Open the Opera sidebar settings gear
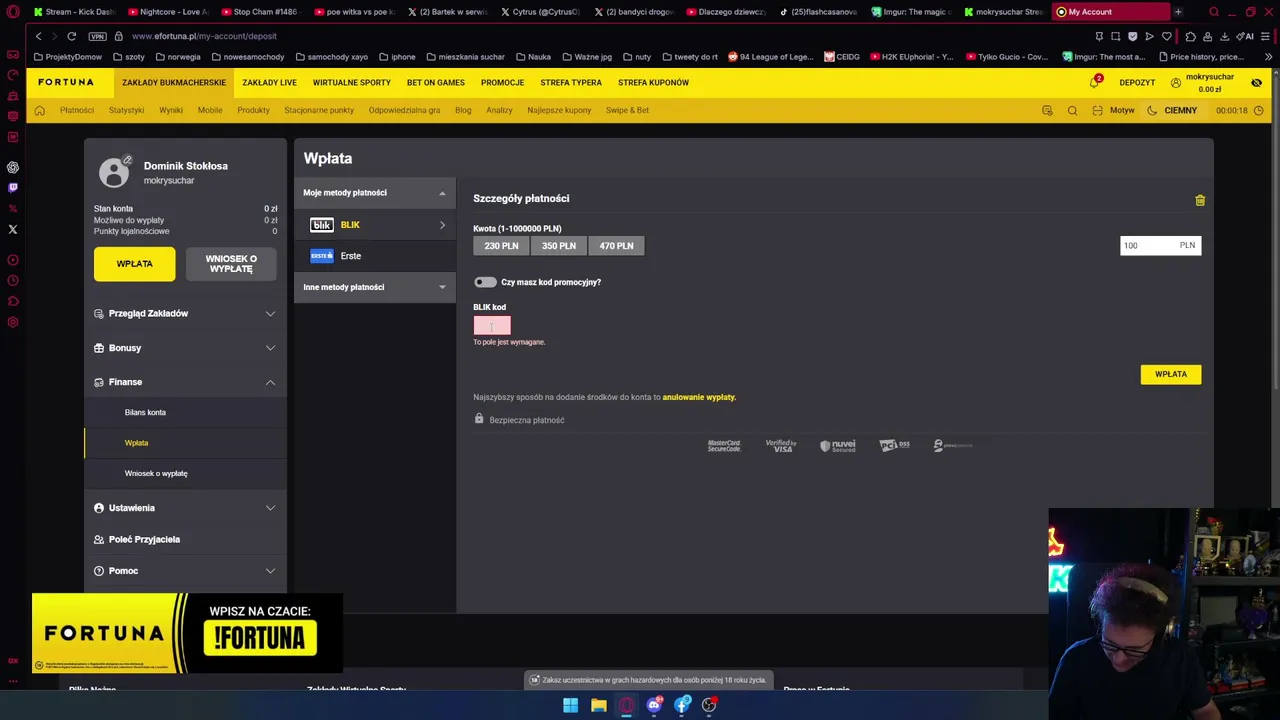Image resolution: width=1280 pixels, height=720 pixels. tap(13, 322)
